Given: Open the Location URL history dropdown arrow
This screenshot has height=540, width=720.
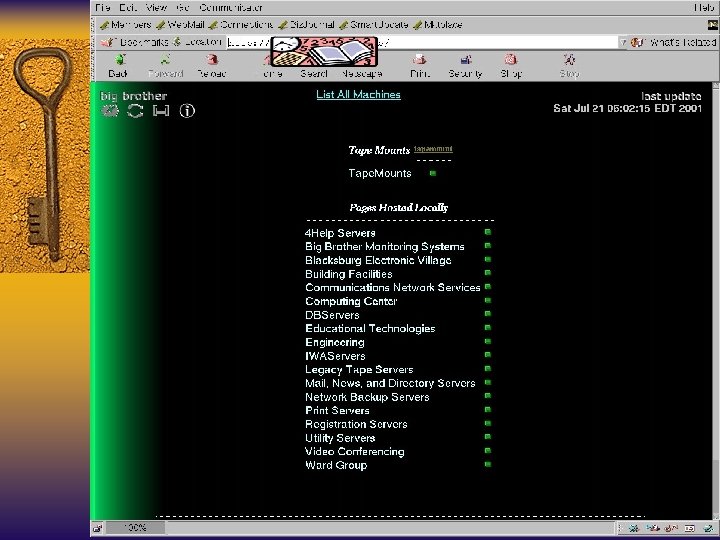Looking at the screenshot, I should pos(623,42).
